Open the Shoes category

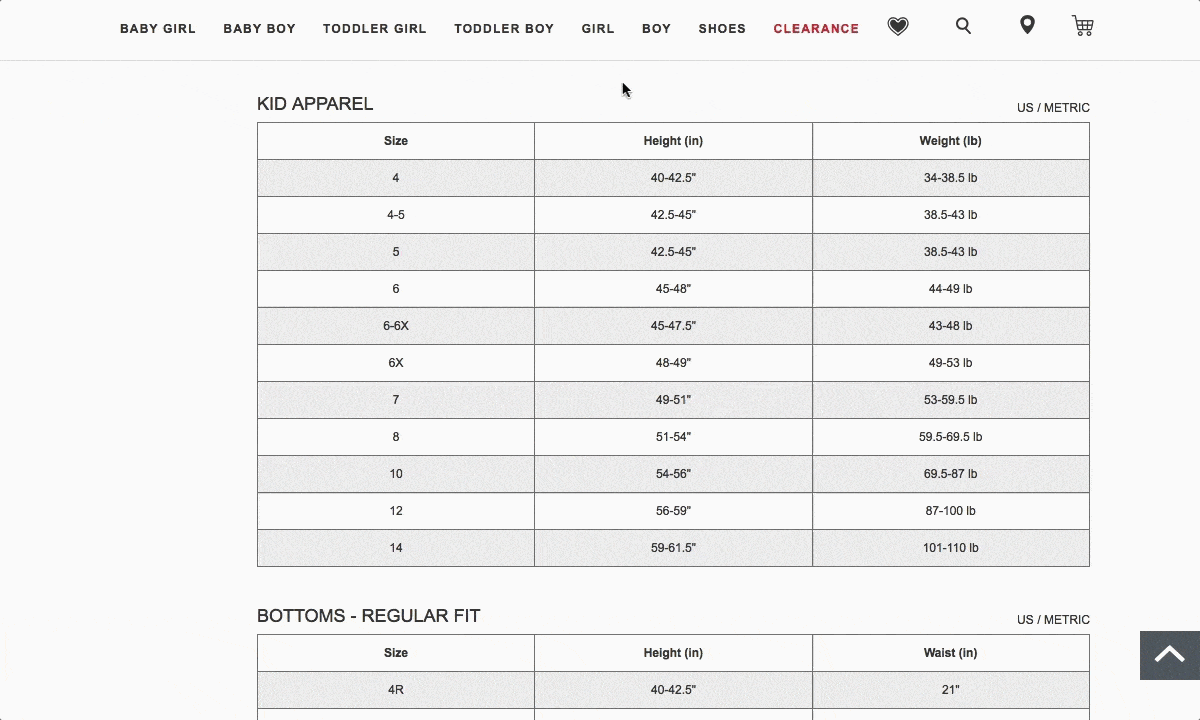coord(722,29)
